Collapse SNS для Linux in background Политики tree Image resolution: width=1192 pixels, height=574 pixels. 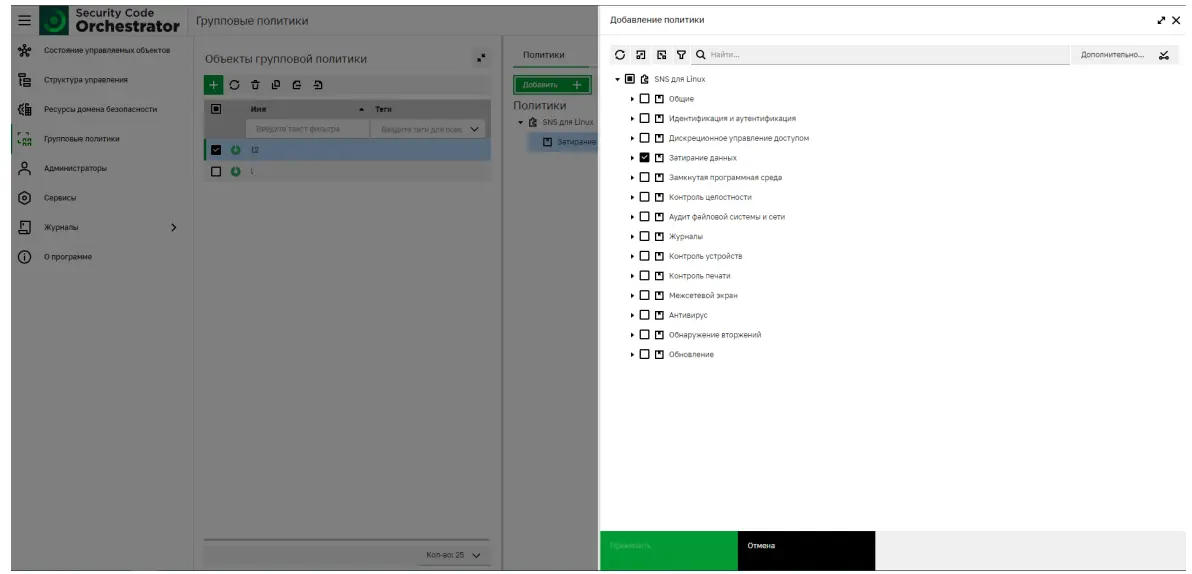(521, 122)
